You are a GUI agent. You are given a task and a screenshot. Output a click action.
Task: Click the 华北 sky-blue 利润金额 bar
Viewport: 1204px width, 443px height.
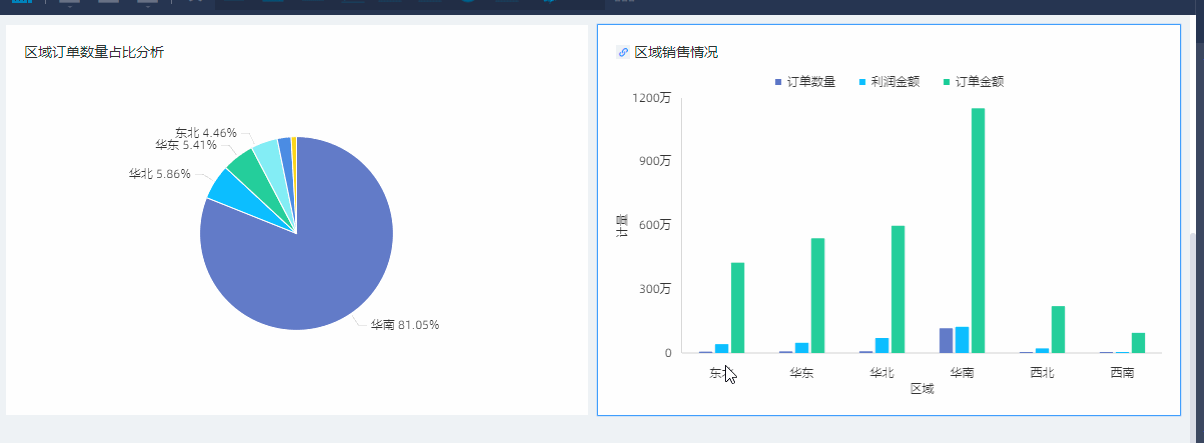point(882,345)
